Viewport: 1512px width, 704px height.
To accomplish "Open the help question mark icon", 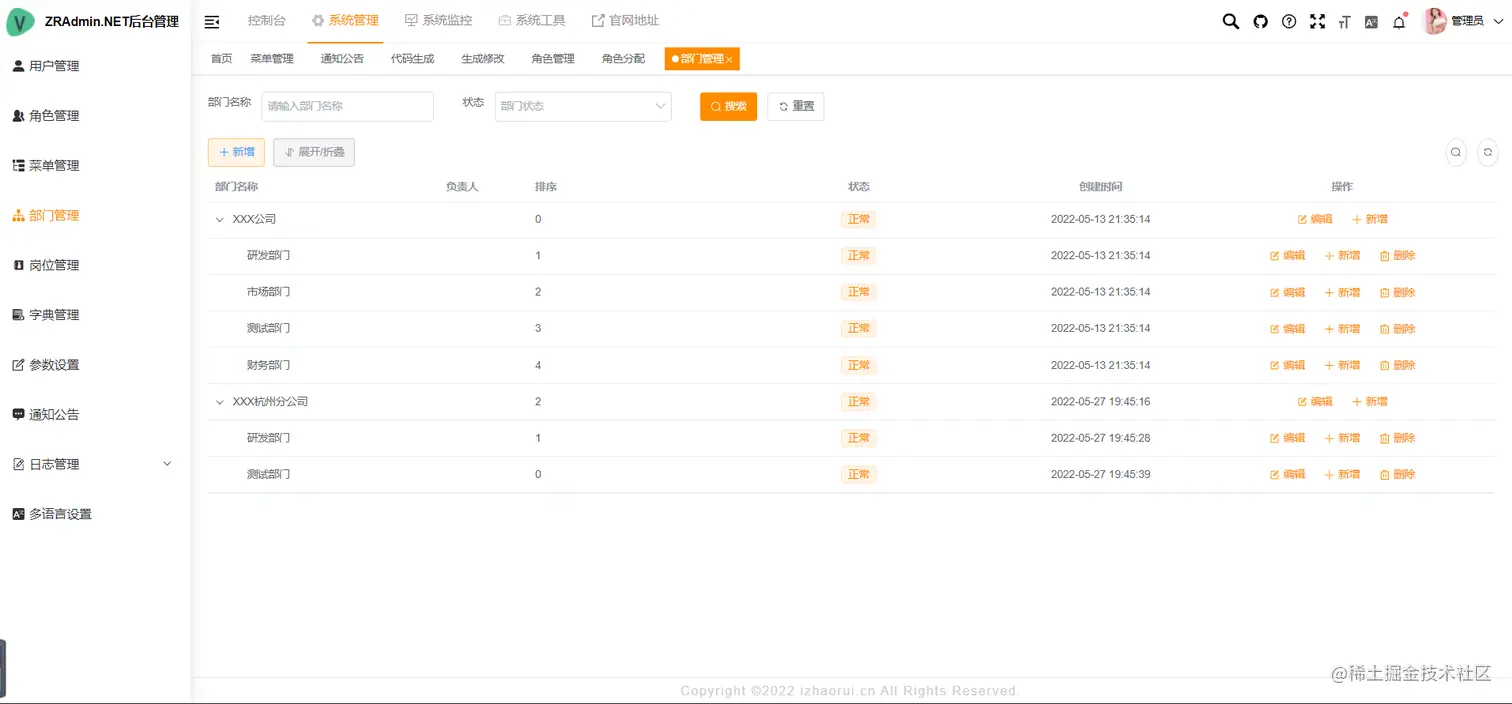I will pos(1289,21).
